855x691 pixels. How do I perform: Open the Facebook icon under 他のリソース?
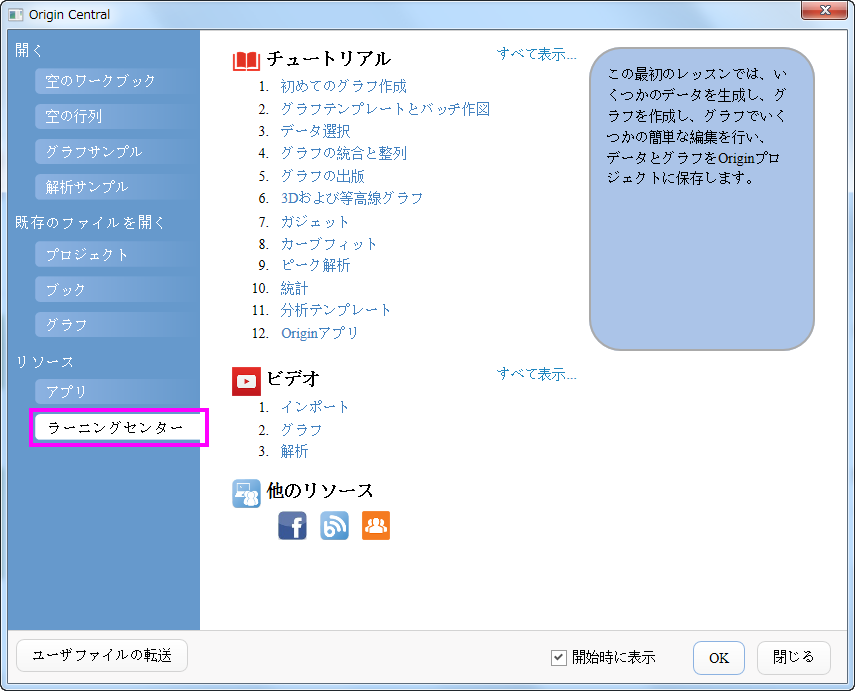(292, 526)
